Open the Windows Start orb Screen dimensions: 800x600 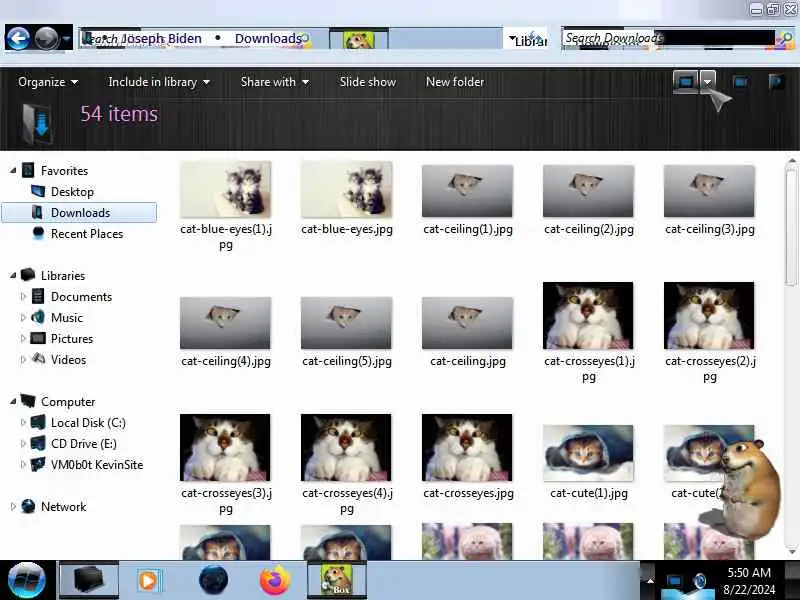pos(27,580)
